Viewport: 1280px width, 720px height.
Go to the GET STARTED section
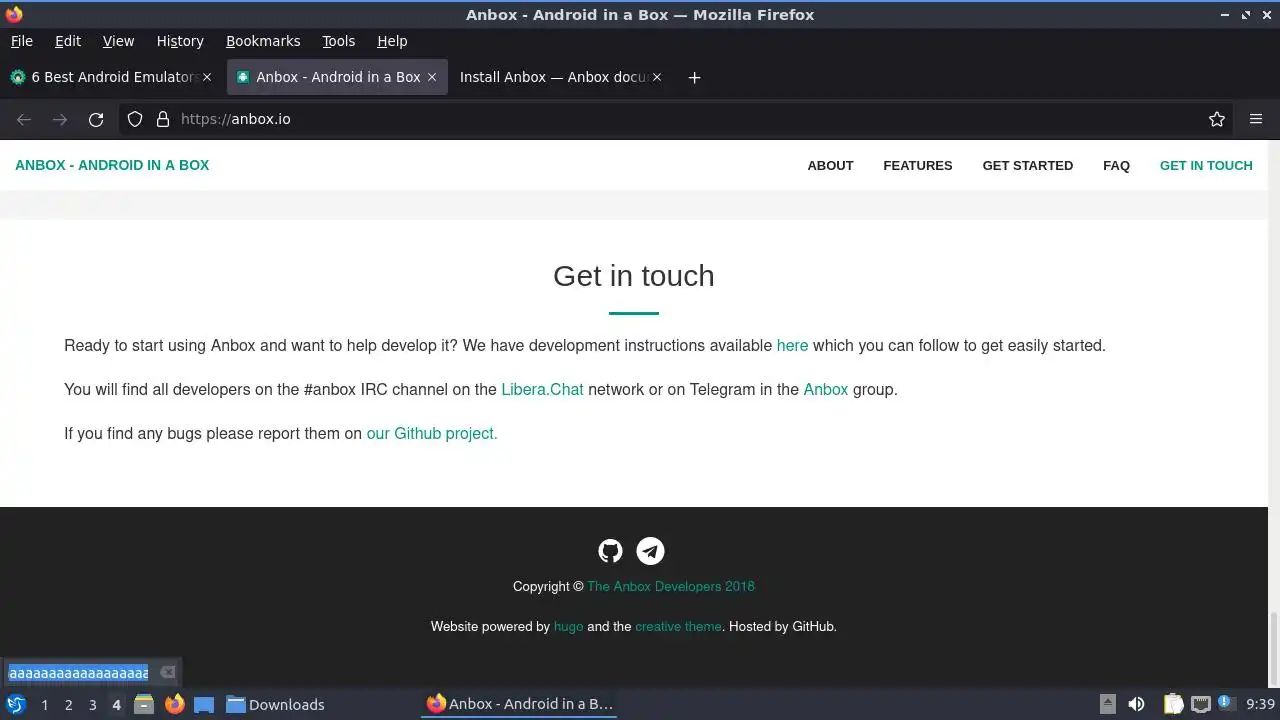pos(1027,166)
